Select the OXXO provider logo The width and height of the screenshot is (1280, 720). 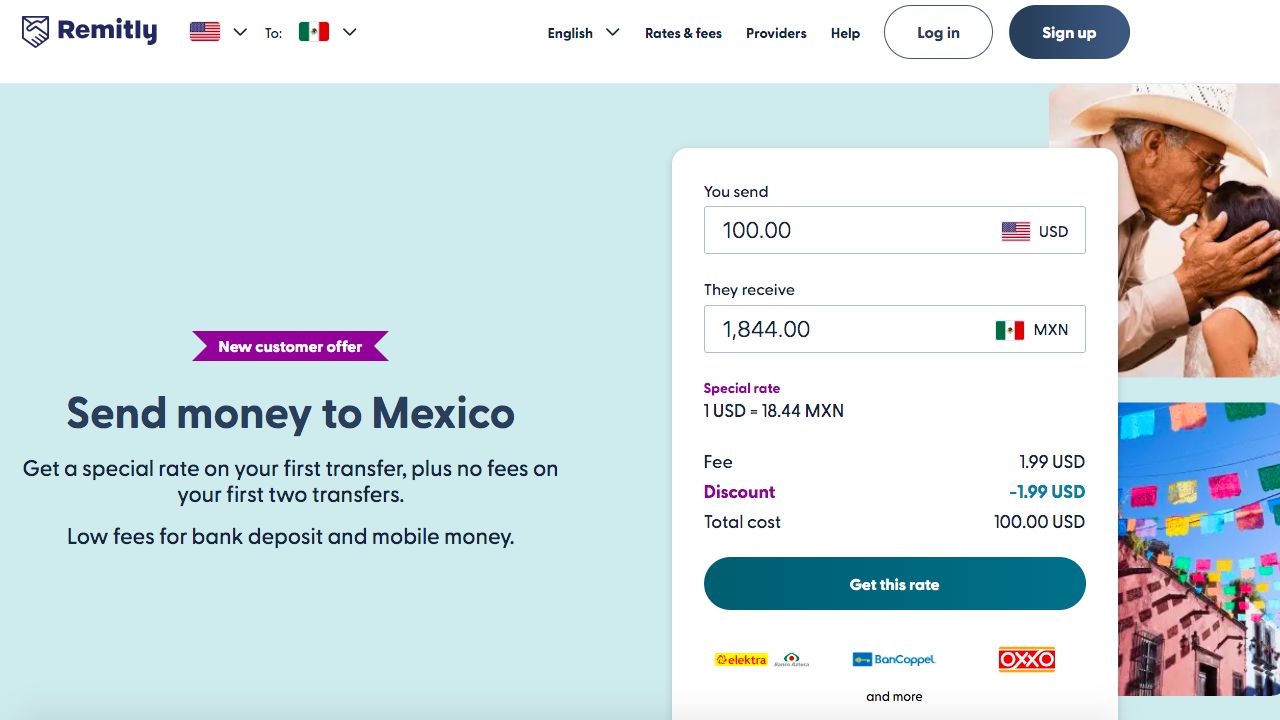tap(1027, 659)
